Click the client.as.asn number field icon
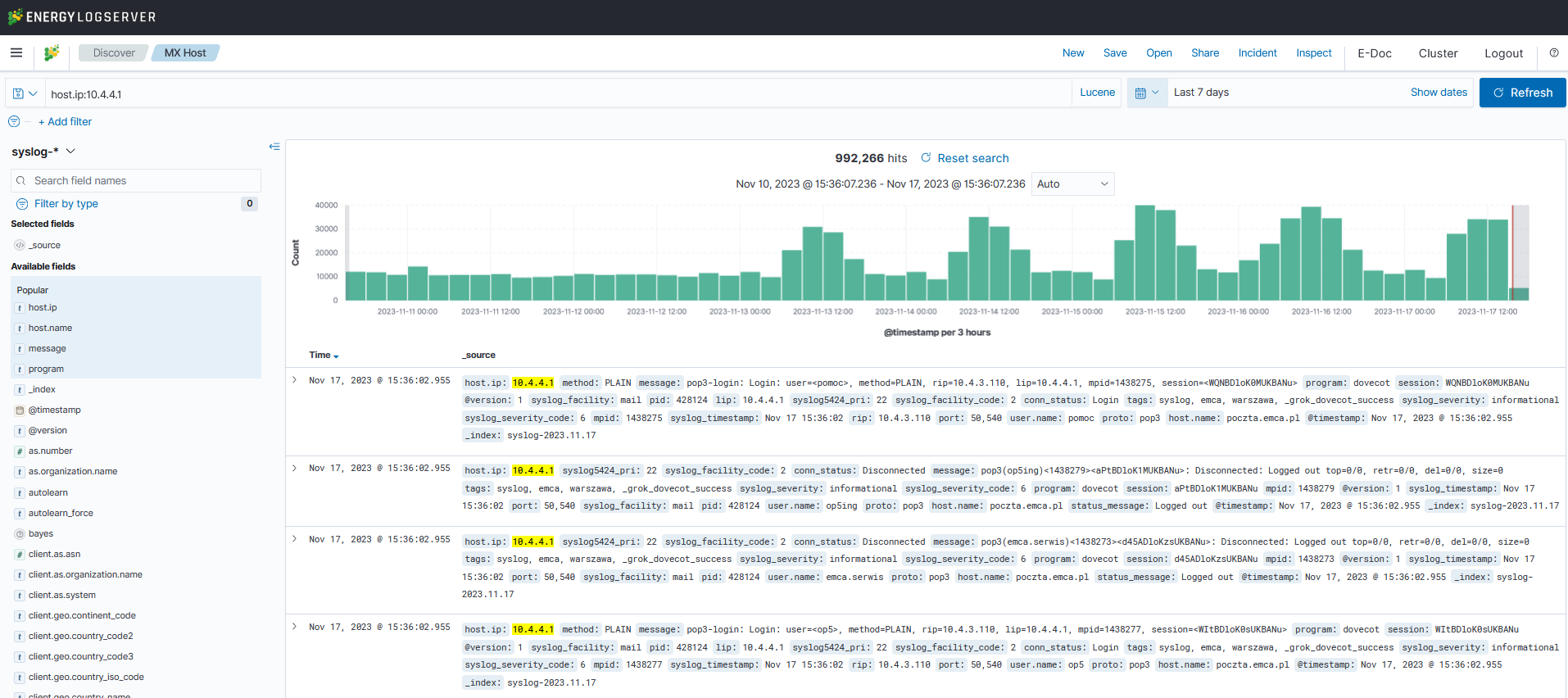This screenshot has width=1568, height=698. 20,555
